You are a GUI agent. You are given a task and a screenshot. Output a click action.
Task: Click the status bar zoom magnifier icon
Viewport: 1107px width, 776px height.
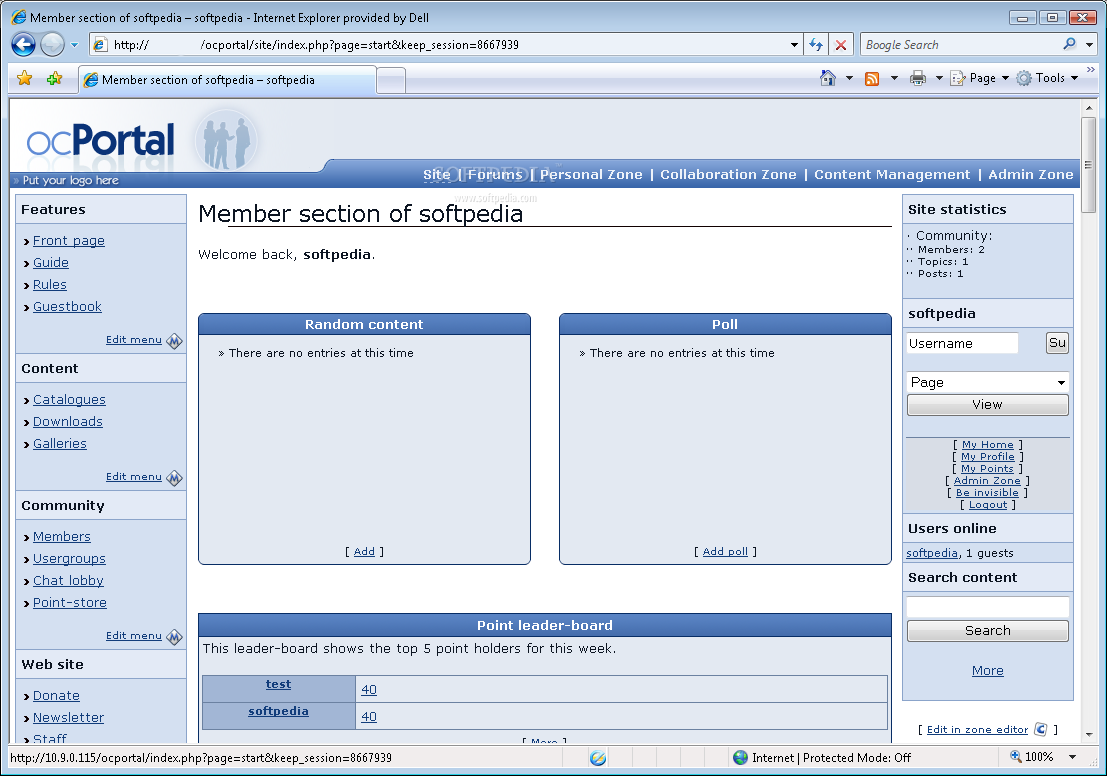[1015, 756]
